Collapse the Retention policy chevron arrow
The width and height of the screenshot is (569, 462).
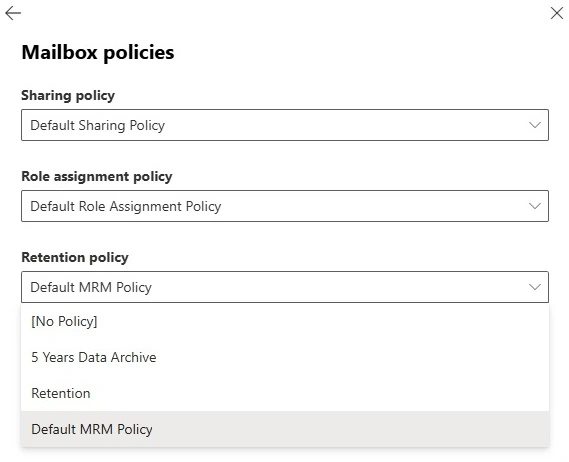535,287
